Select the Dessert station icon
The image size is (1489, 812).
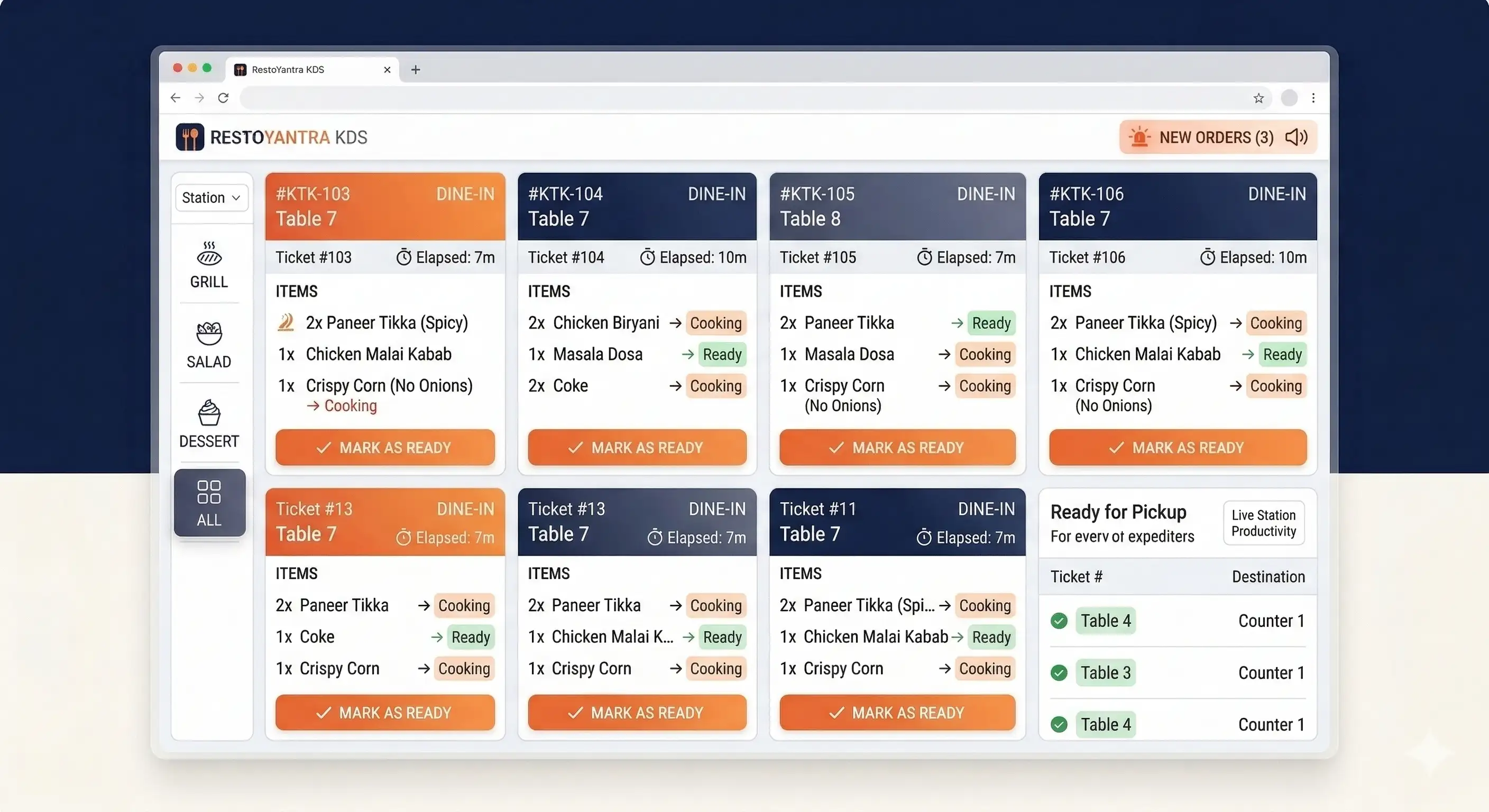pos(209,413)
